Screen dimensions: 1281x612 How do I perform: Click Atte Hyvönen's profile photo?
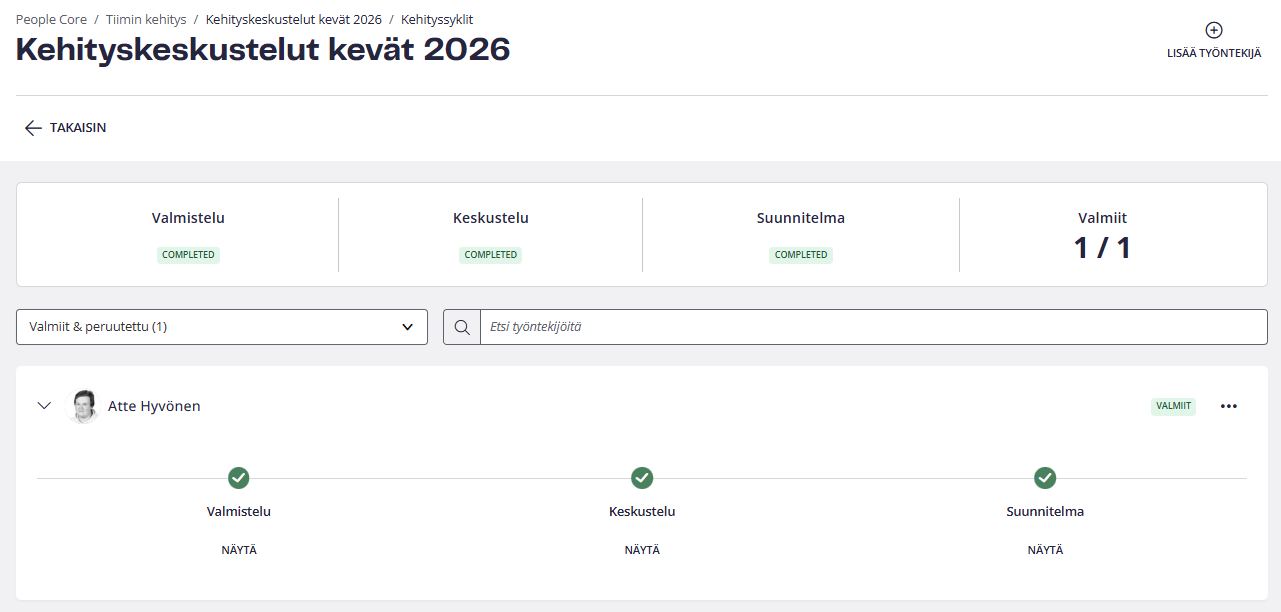click(84, 406)
